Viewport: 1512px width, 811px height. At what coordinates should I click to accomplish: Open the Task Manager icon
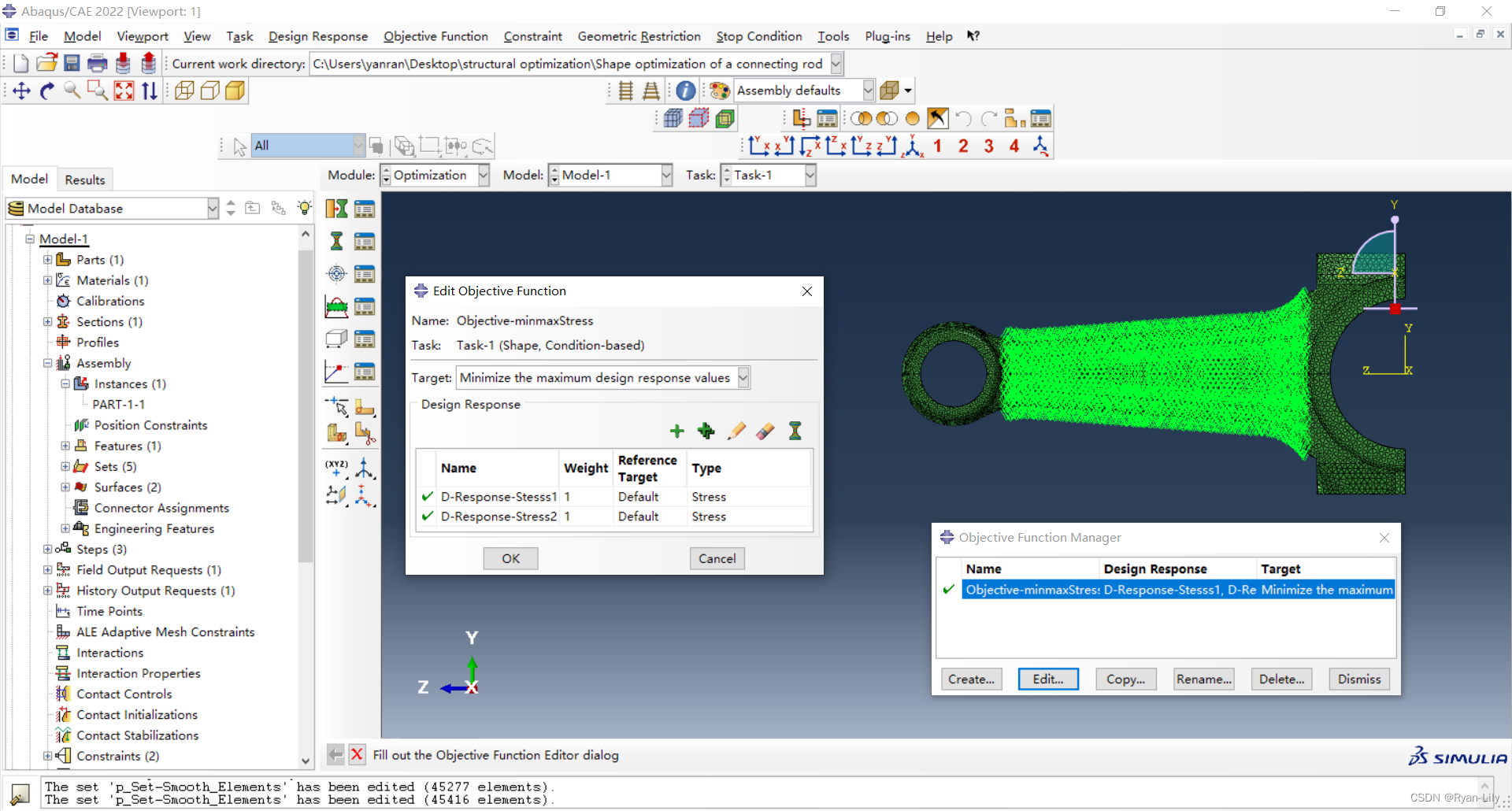tap(364, 209)
